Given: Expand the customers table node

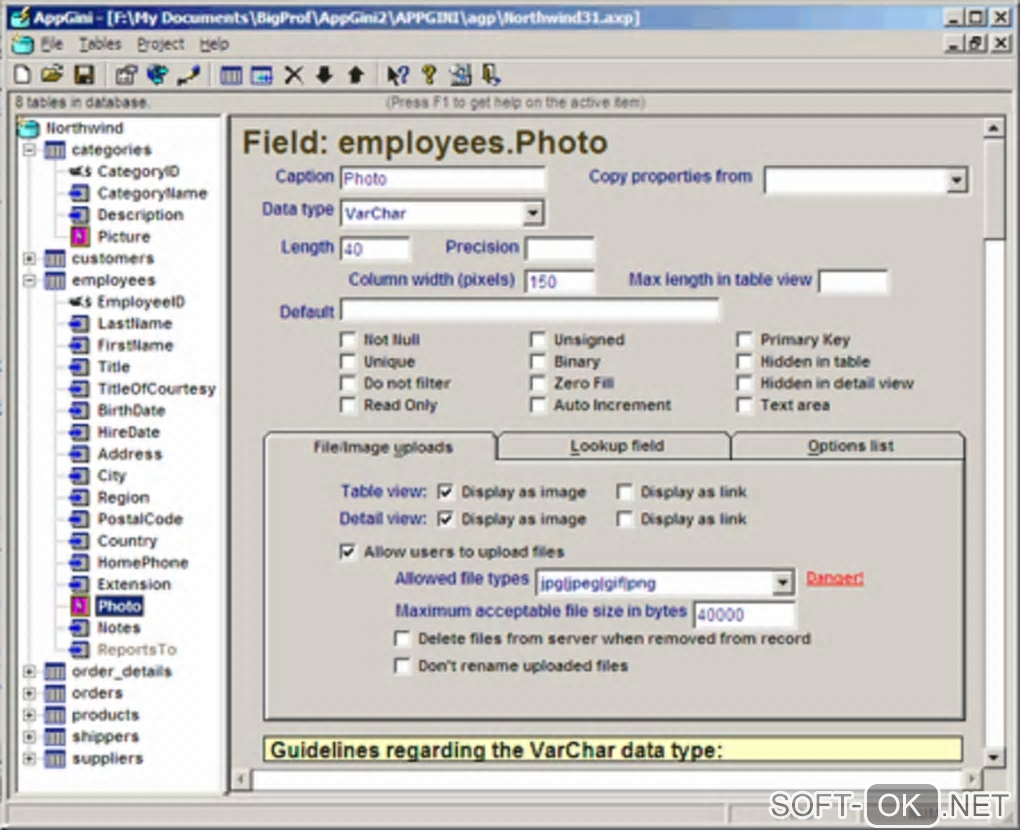Looking at the screenshot, I should (29, 259).
